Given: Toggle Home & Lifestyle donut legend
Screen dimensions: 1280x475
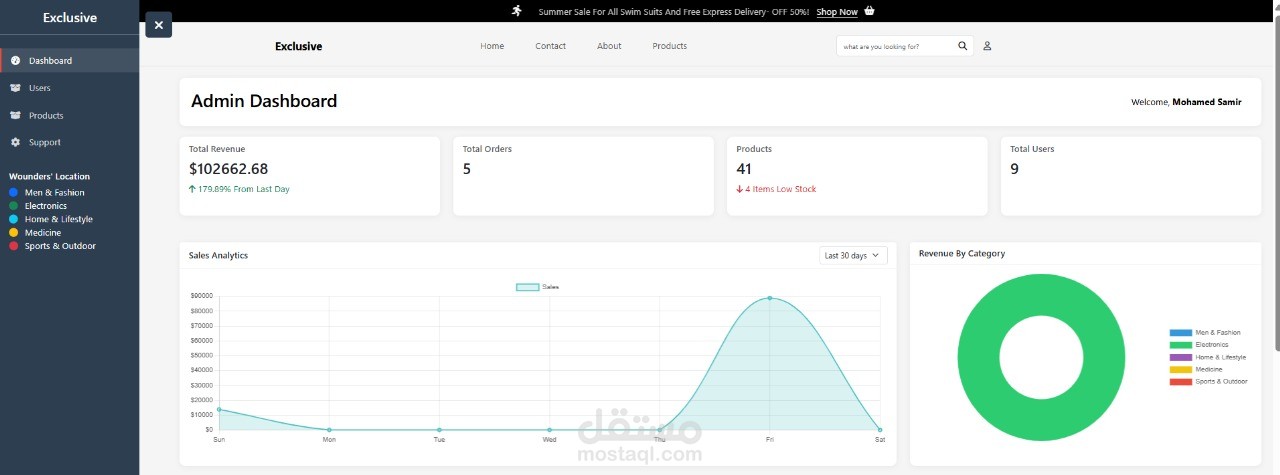Looking at the screenshot, I should [x=1208, y=357].
